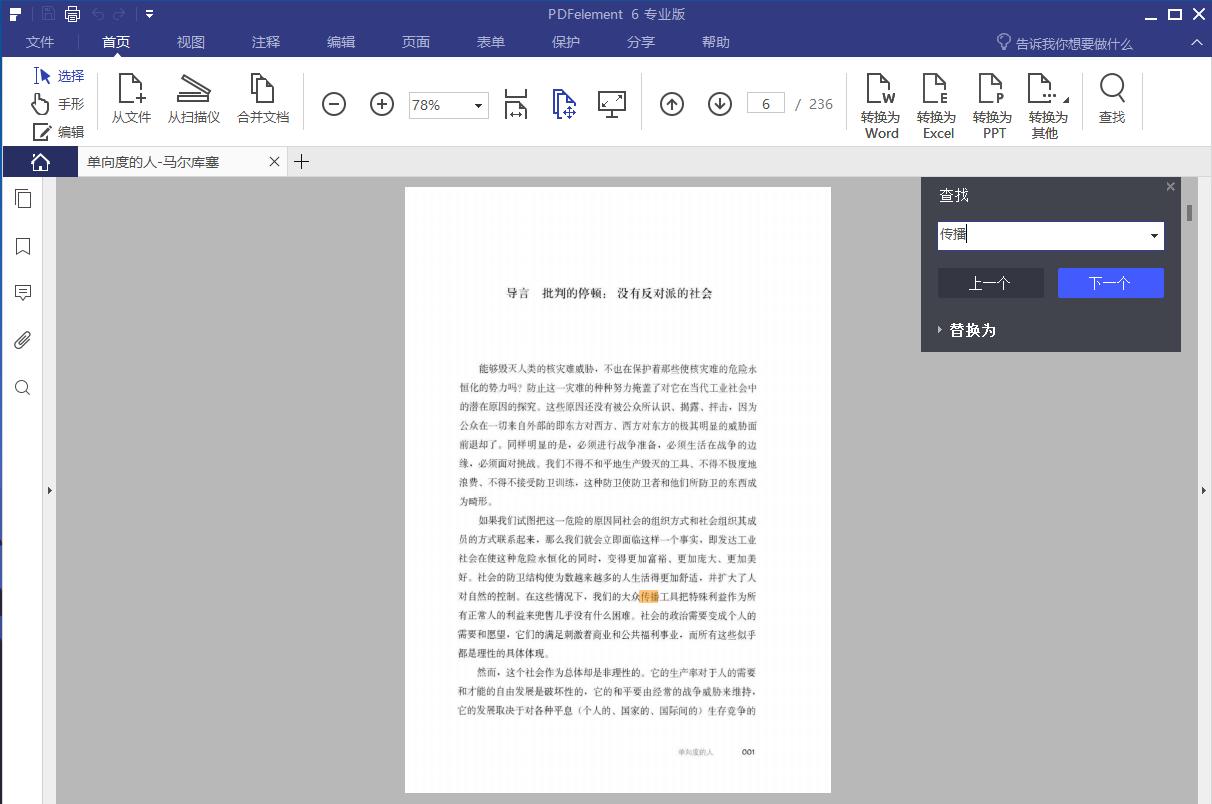Open the attachments panel

click(x=22, y=340)
